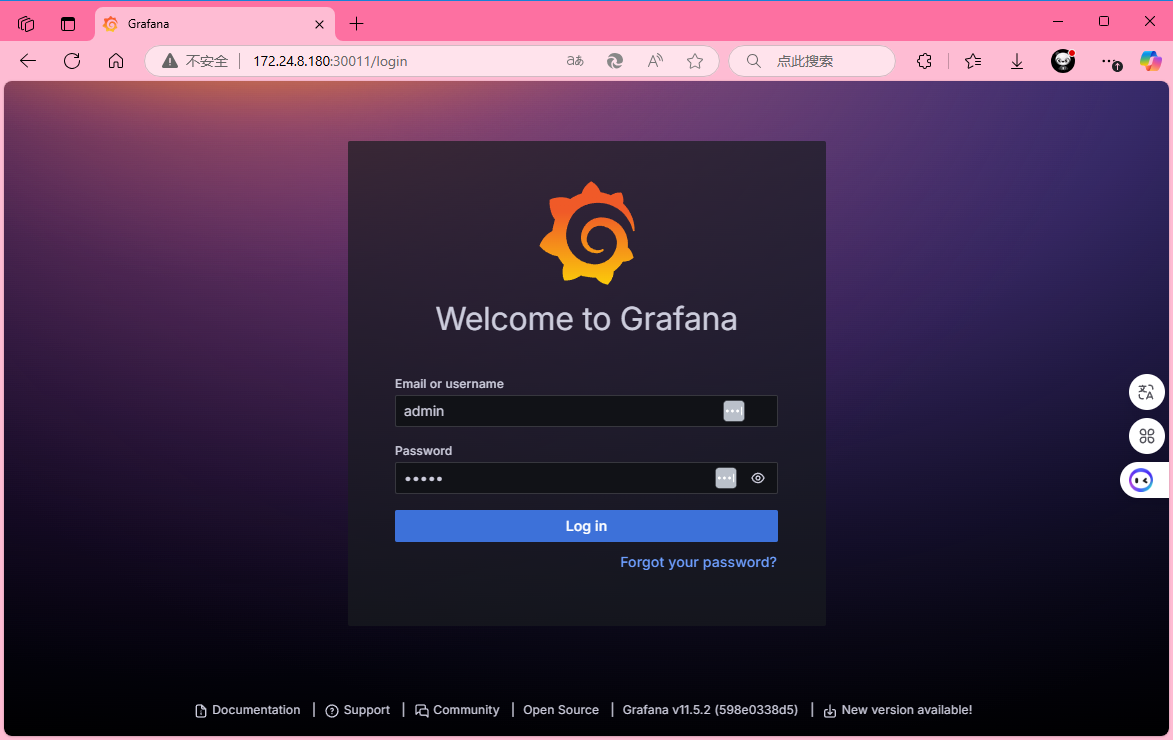Image resolution: width=1173 pixels, height=740 pixels.
Task: Open the Open Source footer link
Action: pyautogui.click(x=561, y=710)
